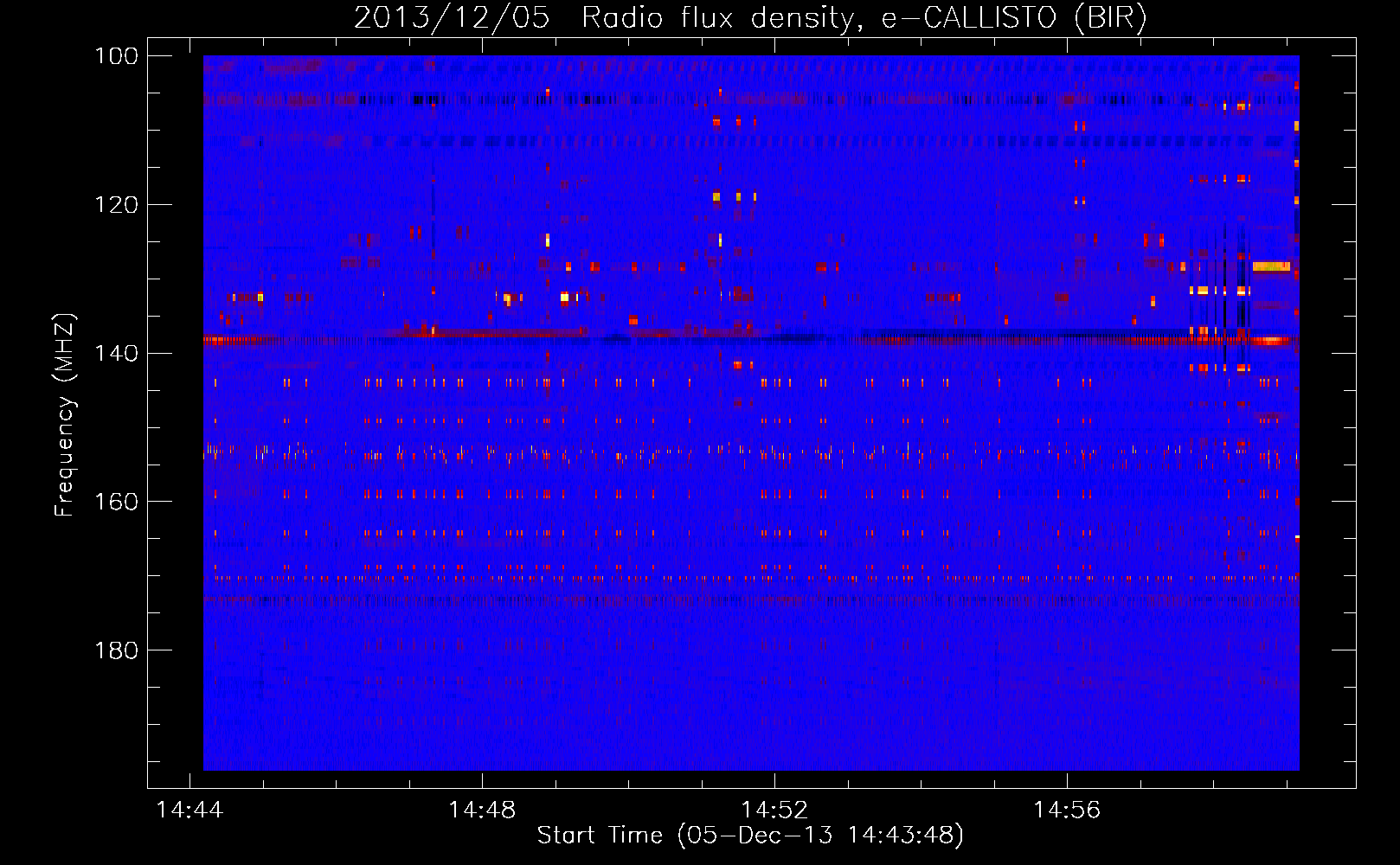Click the 100 frequency tick label
The image size is (1400, 865).
117,56
